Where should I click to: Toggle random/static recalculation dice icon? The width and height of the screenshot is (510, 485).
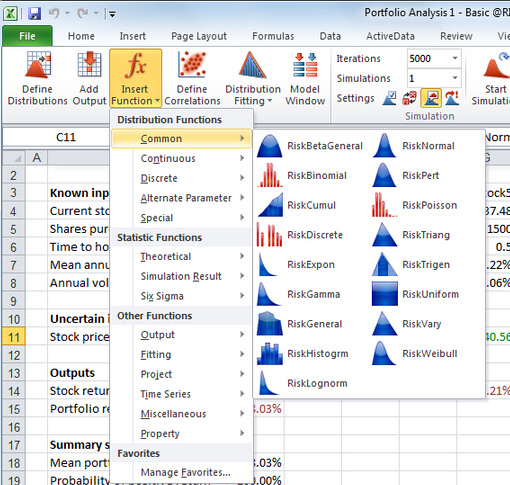click(410, 98)
